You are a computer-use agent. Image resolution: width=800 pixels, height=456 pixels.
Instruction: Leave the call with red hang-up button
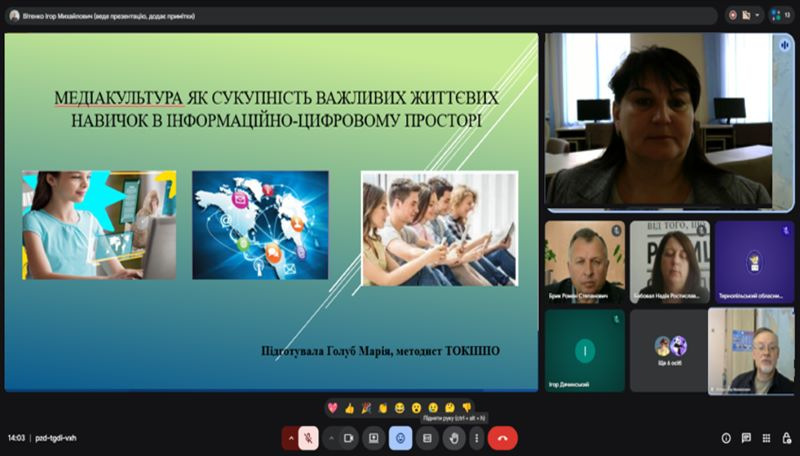coord(503,438)
